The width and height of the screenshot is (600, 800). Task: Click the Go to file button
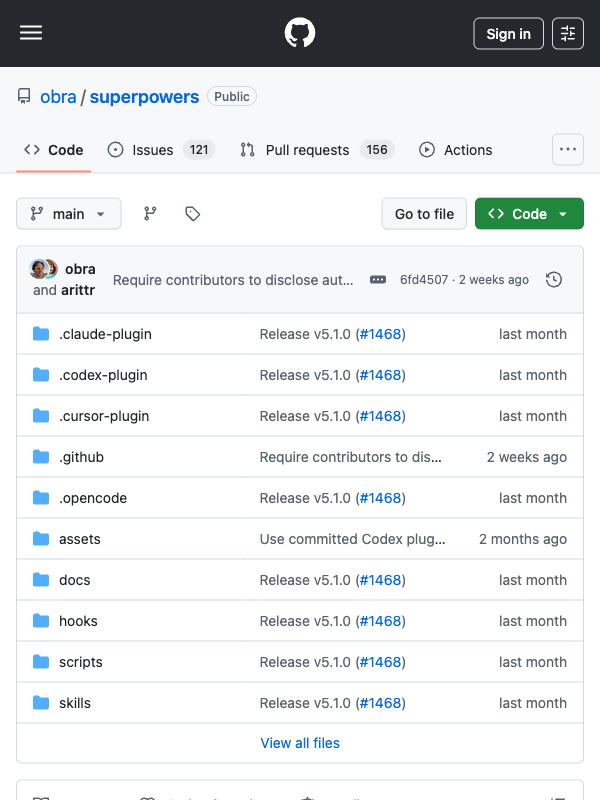tap(424, 214)
